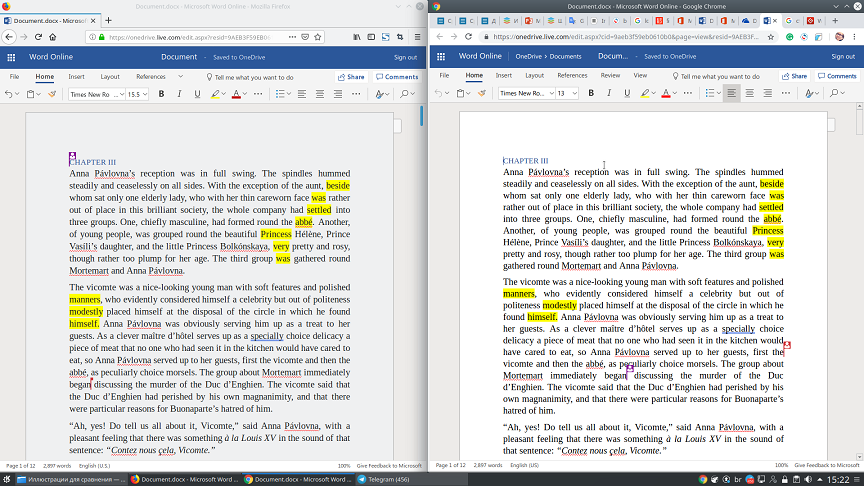Click Sign out in Chrome Word window
Viewport: 864px width, 486px height.
point(843,57)
